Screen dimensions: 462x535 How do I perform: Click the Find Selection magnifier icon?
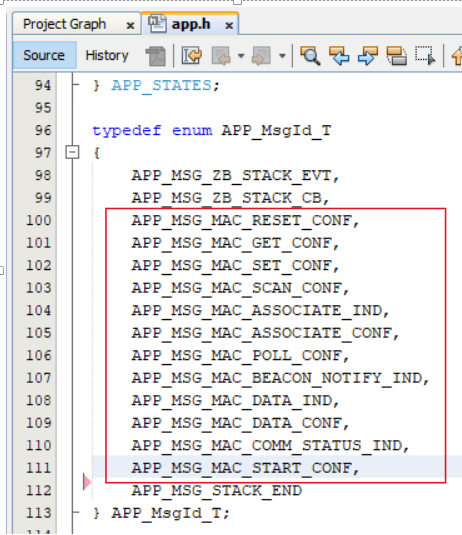click(310, 56)
